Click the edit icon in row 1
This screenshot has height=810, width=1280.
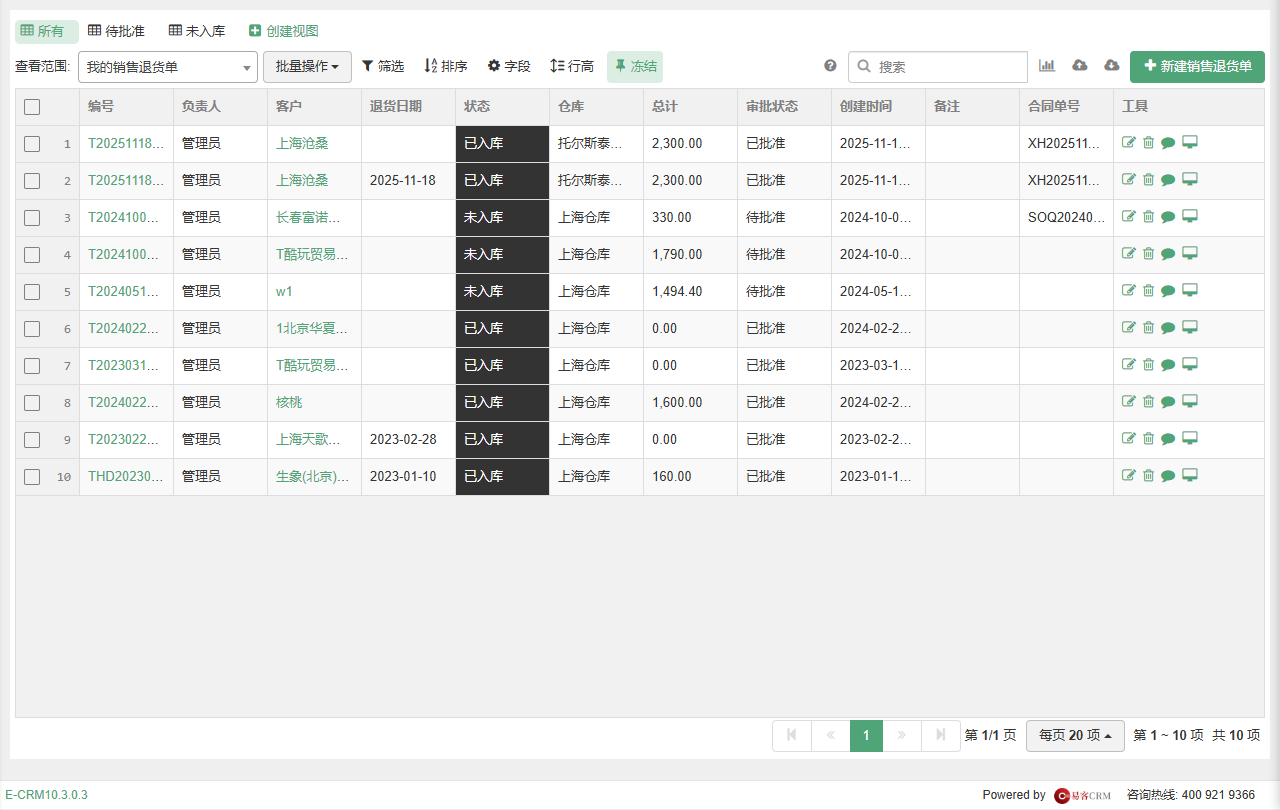click(1129, 143)
